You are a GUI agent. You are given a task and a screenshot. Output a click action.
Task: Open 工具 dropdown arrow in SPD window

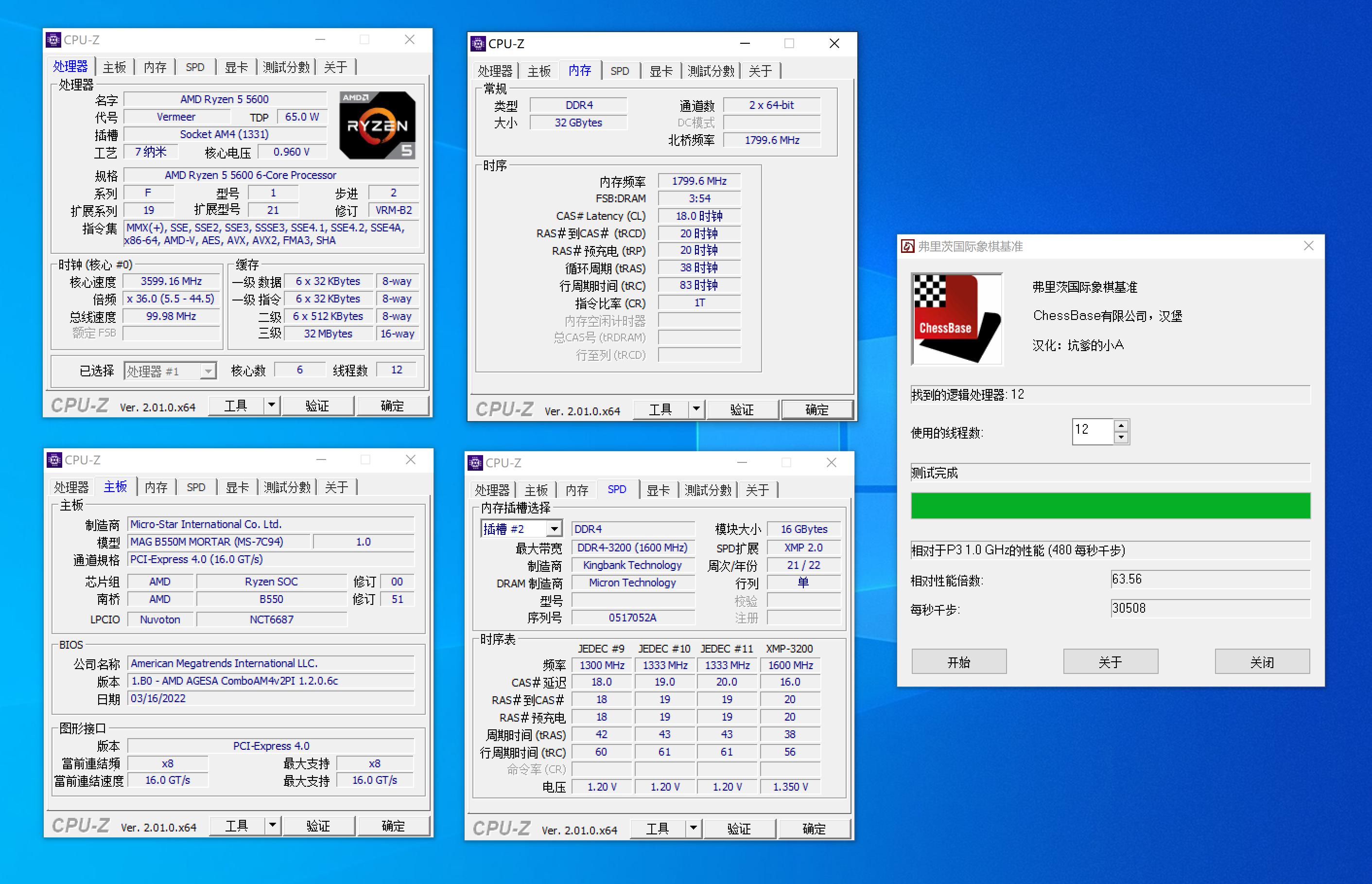click(693, 828)
